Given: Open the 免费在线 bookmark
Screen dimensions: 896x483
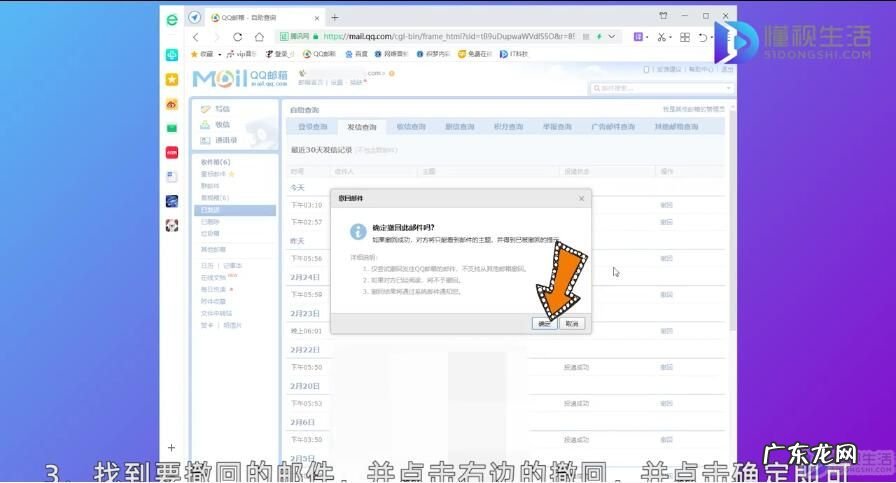Looking at the screenshot, I should [x=475, y=54].
